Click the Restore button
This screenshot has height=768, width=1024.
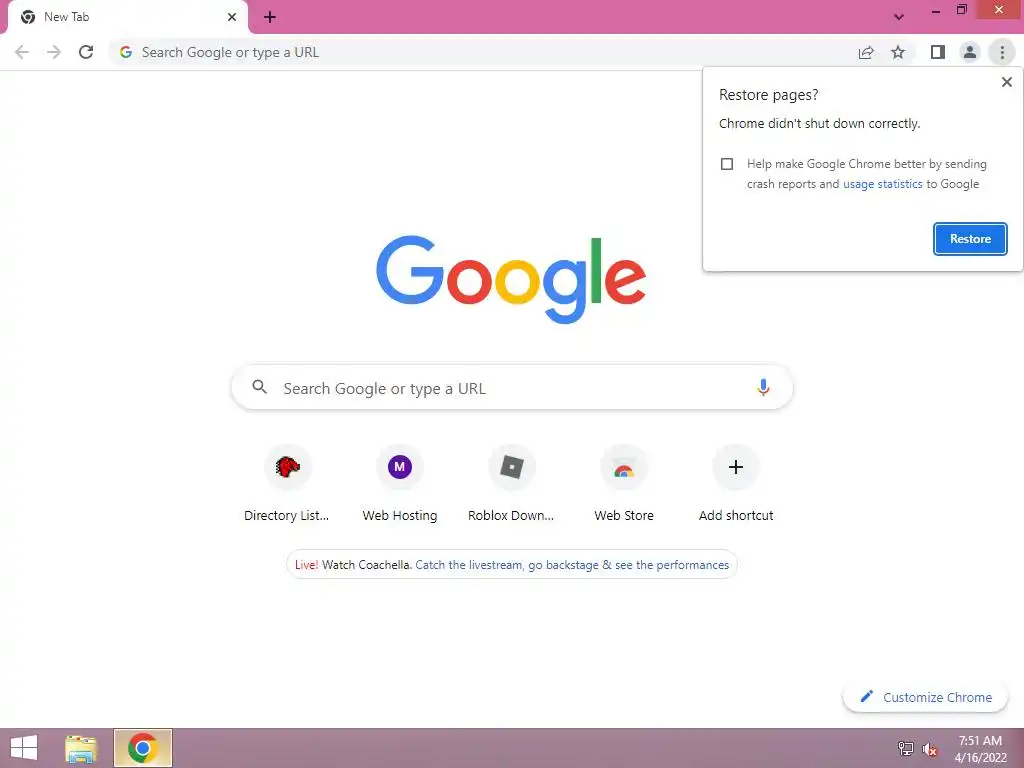pyautogui.click(x=970, y=239)
